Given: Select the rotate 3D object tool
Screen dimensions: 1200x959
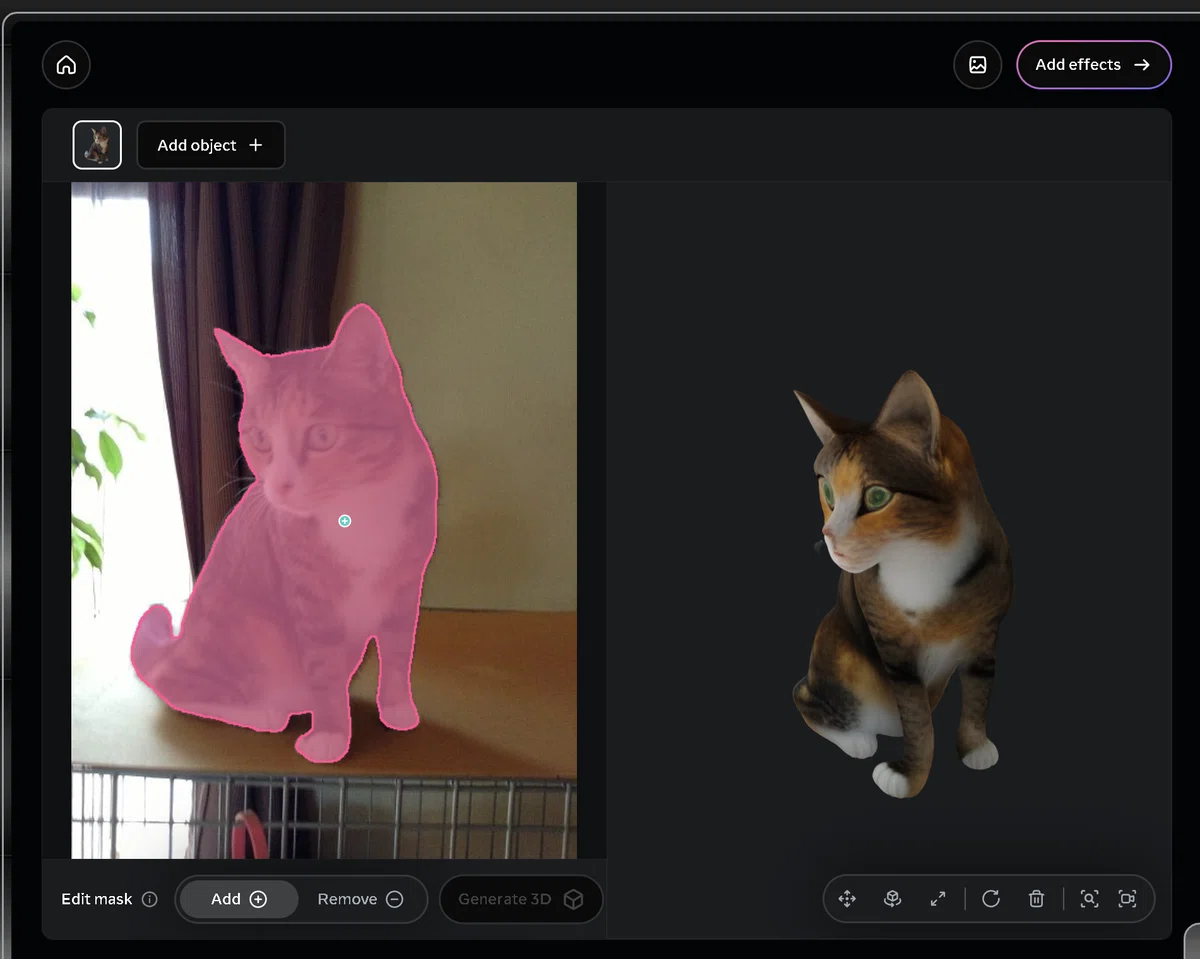Looking at the screenshot, I should (893, 899).
